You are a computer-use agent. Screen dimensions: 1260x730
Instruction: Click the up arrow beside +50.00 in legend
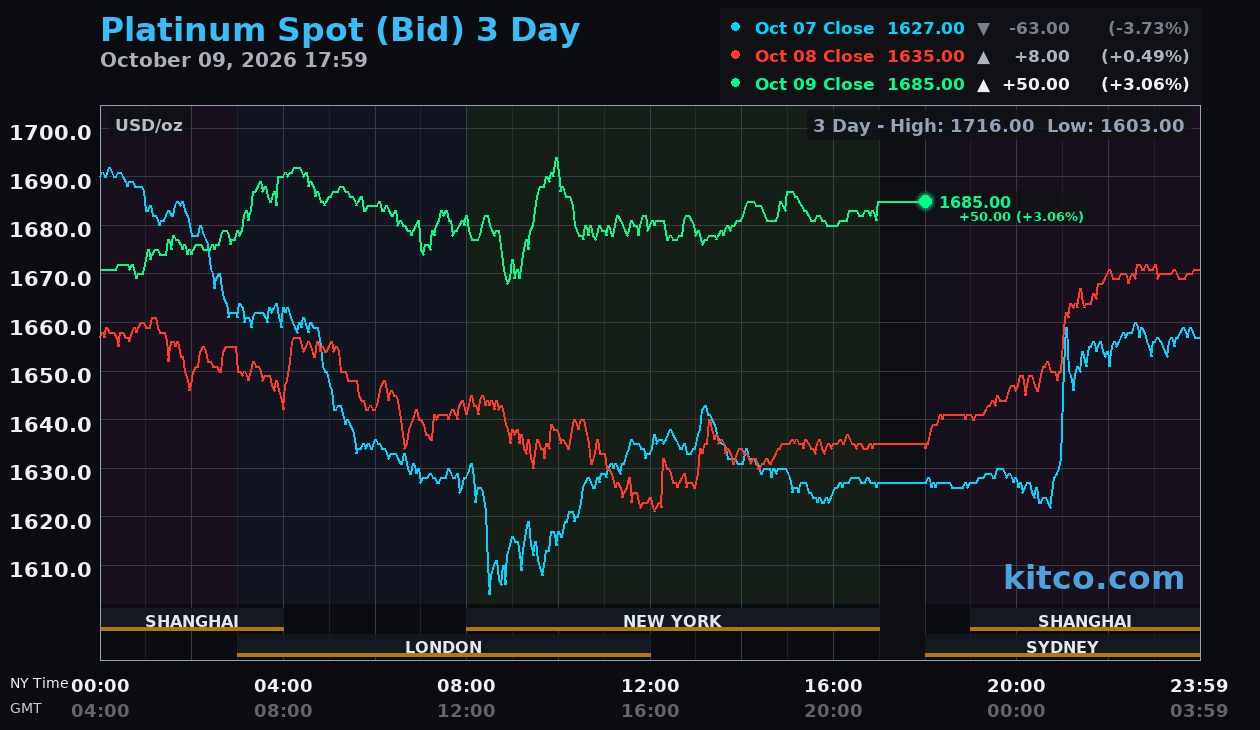point(983,85)
